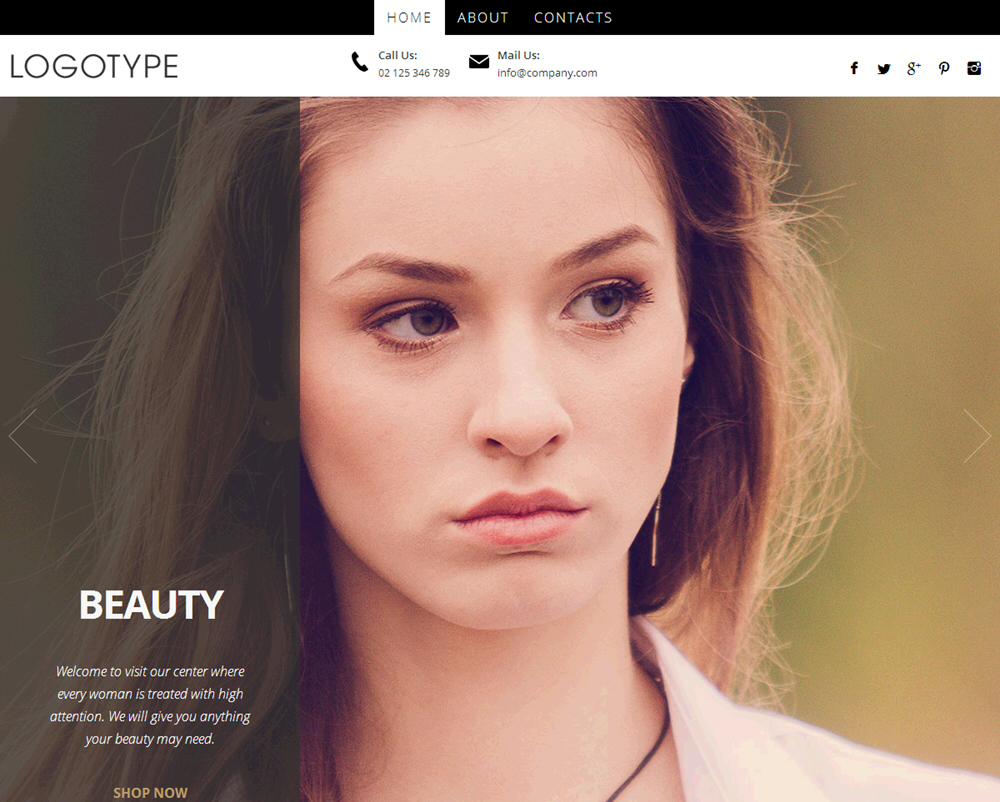Go to previous slide with left arrow

click(23, 436)
